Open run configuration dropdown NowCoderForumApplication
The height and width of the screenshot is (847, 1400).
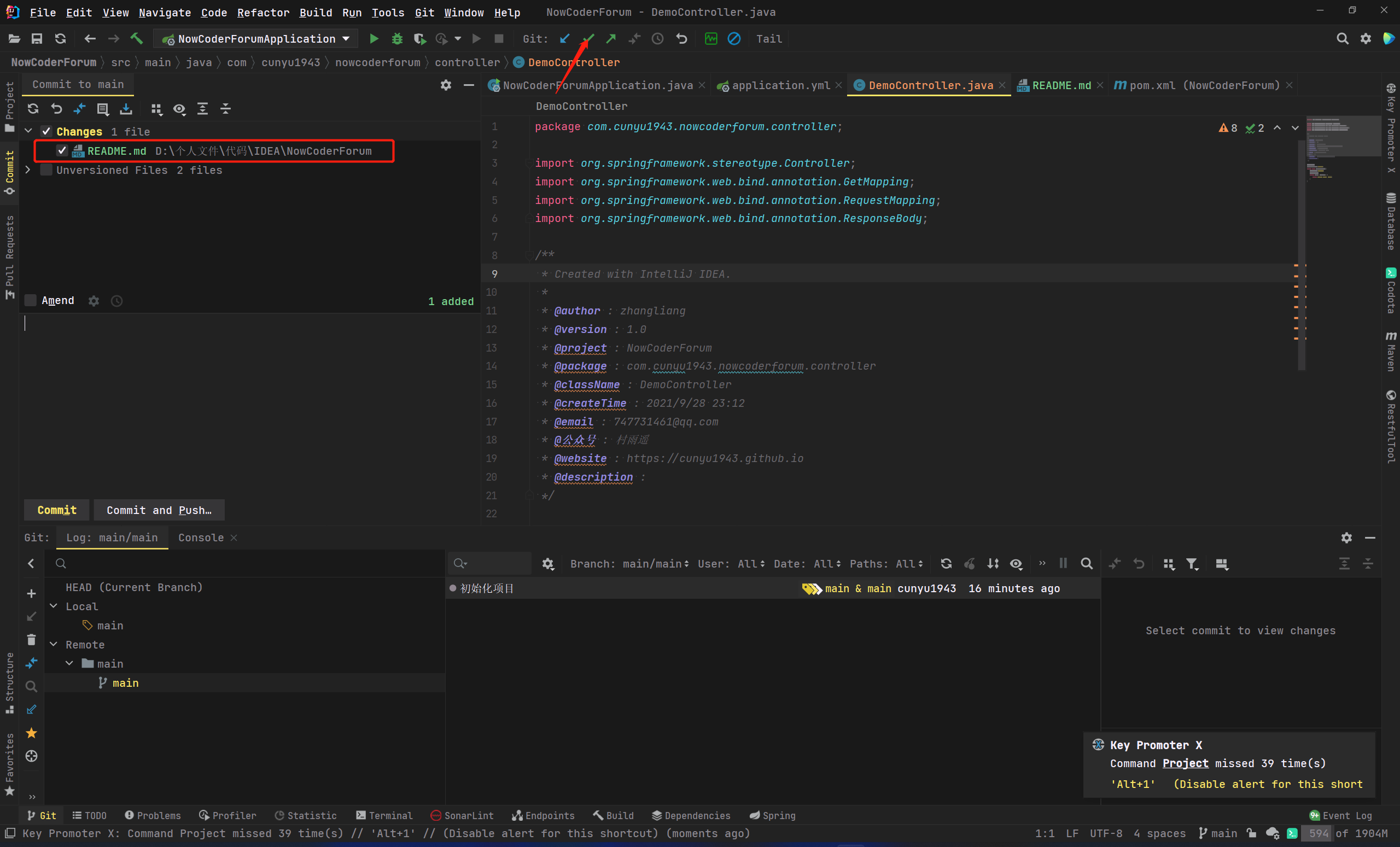coord(256,39)
